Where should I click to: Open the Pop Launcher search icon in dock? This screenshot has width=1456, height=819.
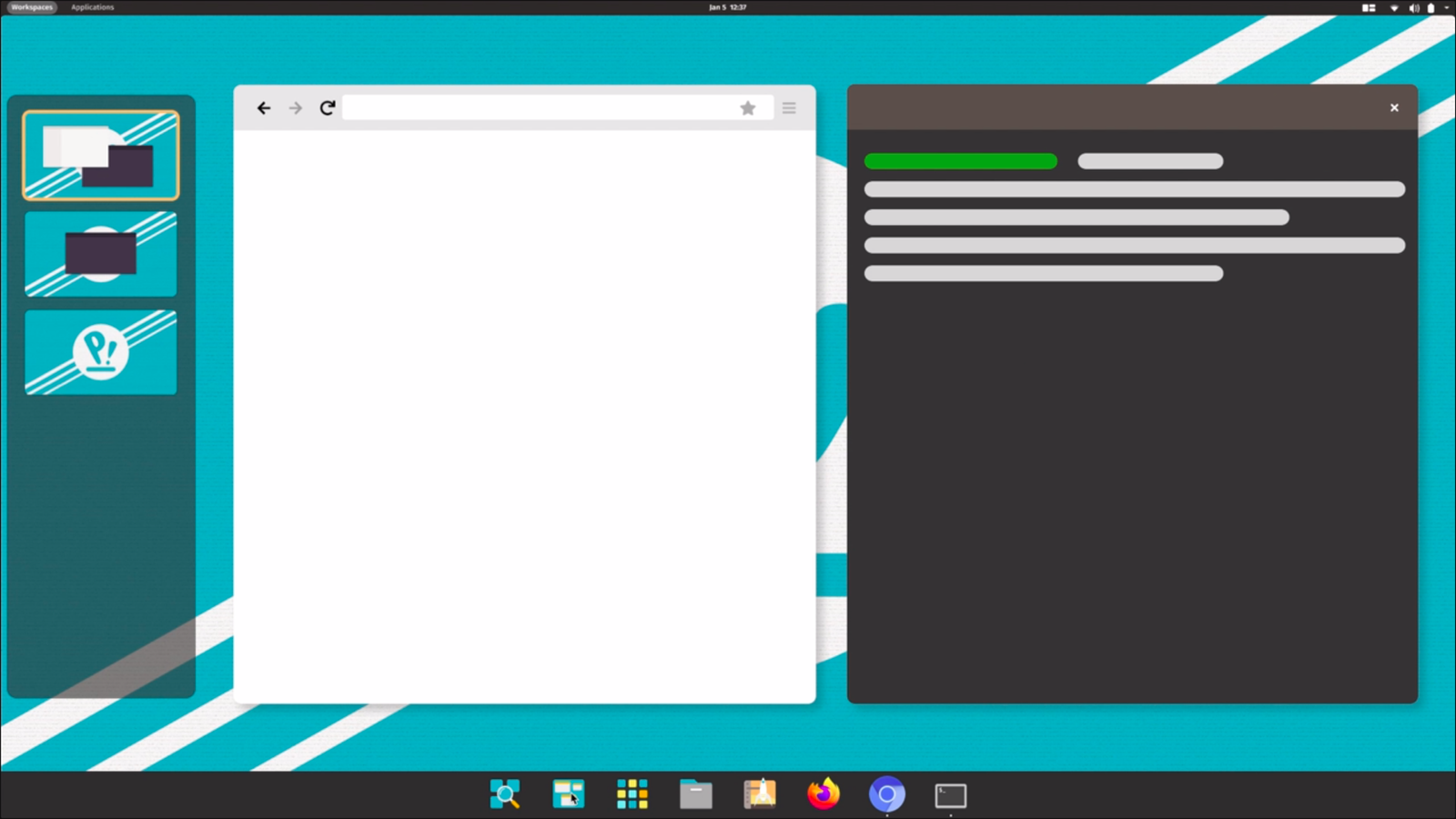(505, 794)
